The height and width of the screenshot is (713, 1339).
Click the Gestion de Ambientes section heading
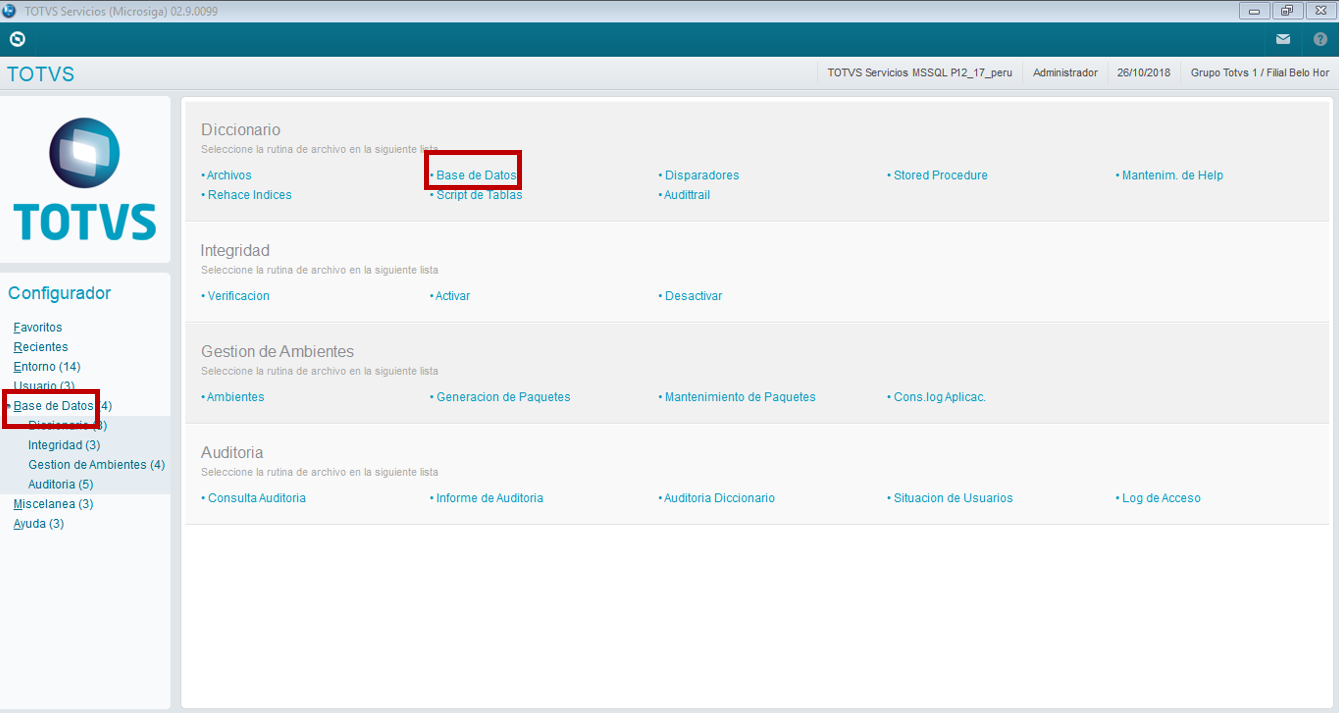[277, 352]
